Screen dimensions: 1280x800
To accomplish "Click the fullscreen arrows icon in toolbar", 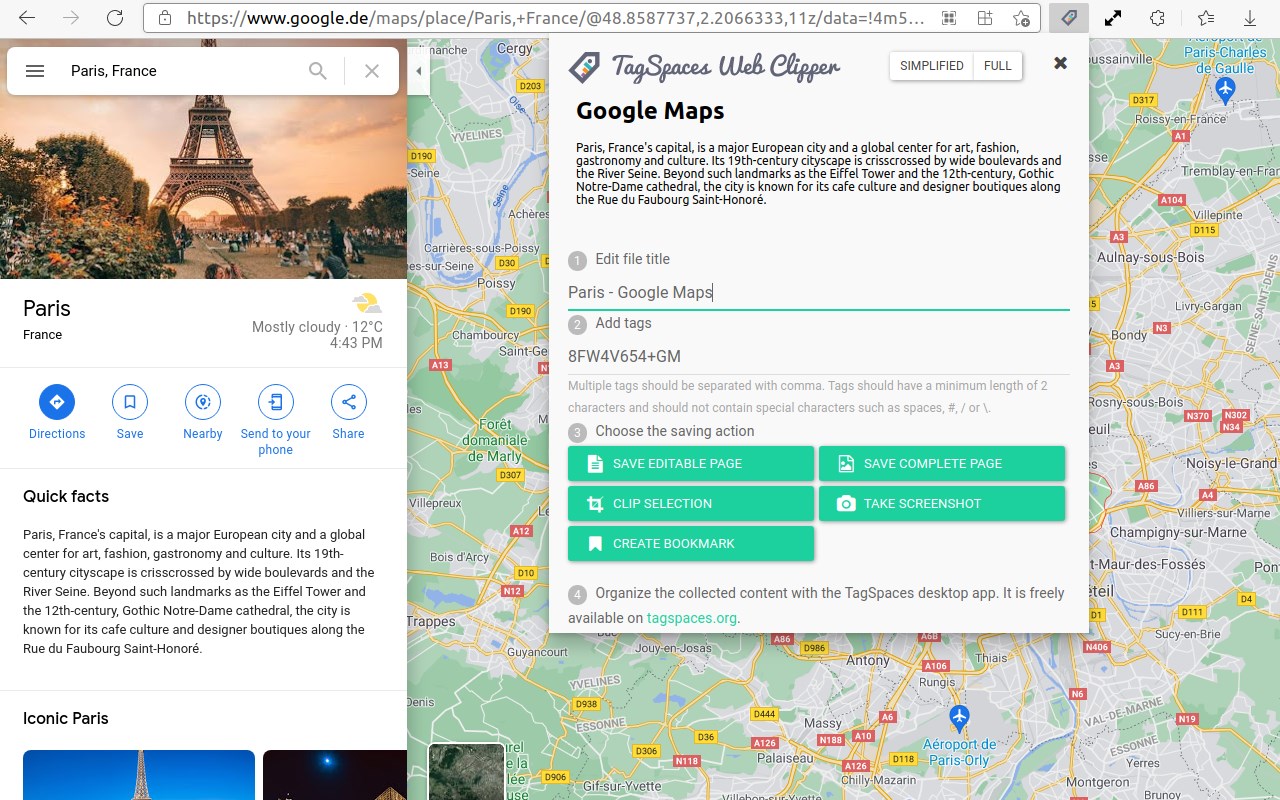I will click(1112, 18).
